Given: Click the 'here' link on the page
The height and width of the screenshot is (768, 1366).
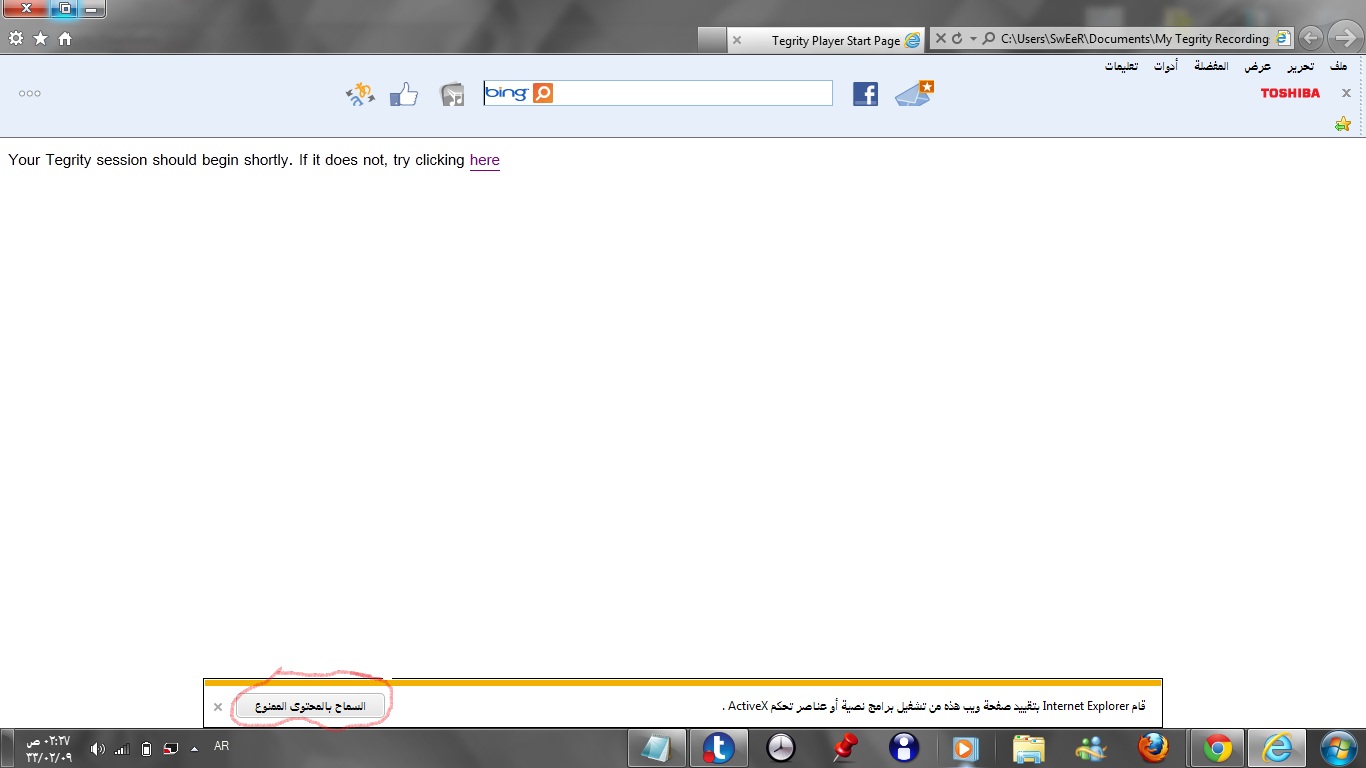Looking at the screenshot, I should pos(484,160).
